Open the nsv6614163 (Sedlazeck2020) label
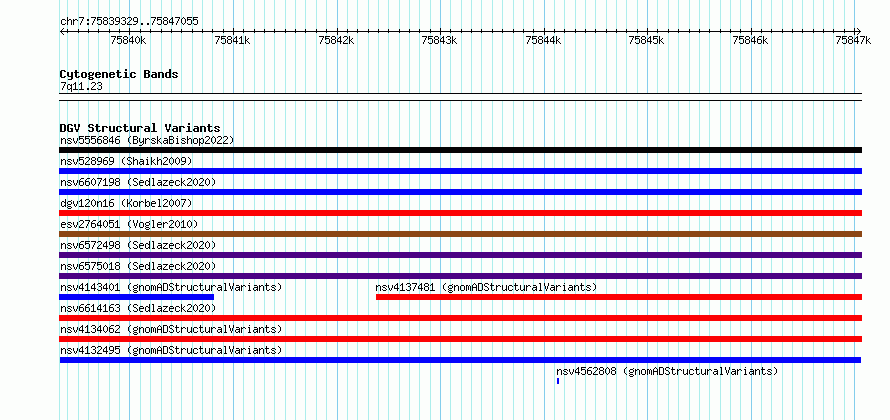 (x=138, y=308)
